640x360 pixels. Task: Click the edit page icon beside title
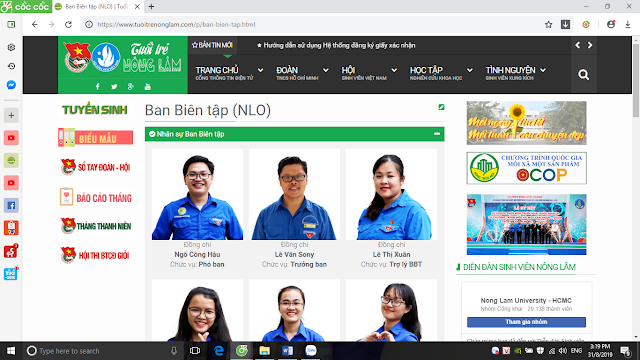click(x=441, y=107)
